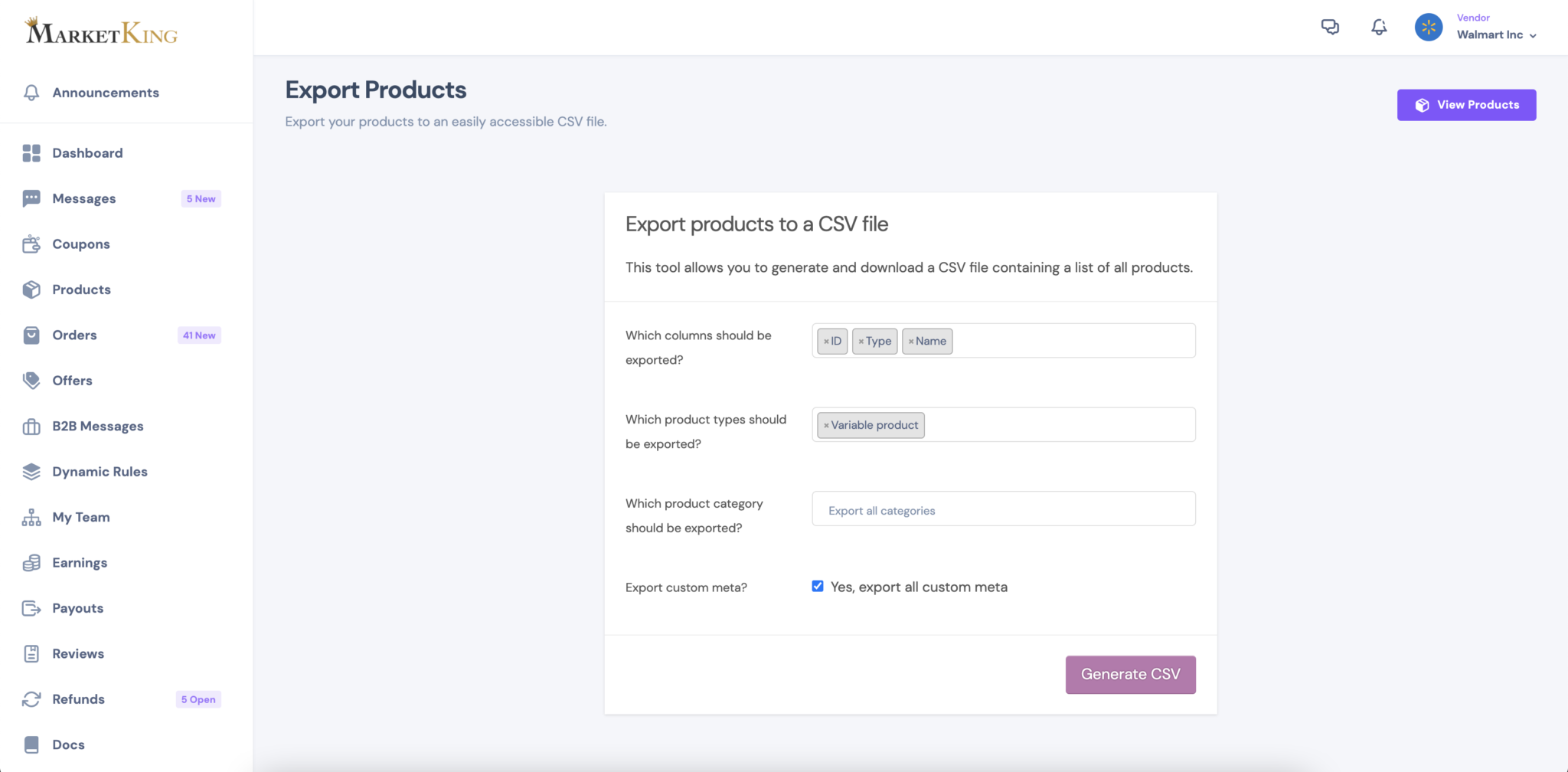Viewport: 1568px width, 772px height.
Task: Open the Payouts menu item
Action: [x=77, y=608]
